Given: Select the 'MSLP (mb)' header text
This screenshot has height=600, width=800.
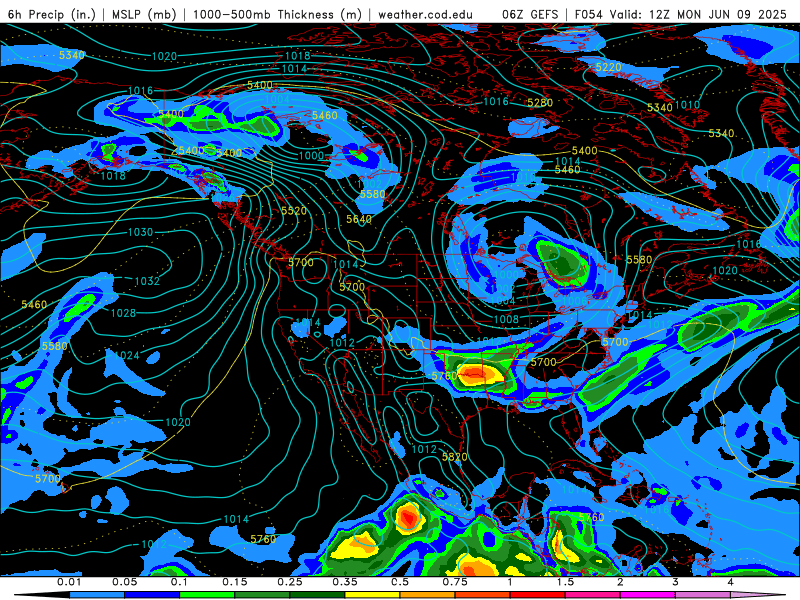Looking at the screenshot, I should click(144, 14).
